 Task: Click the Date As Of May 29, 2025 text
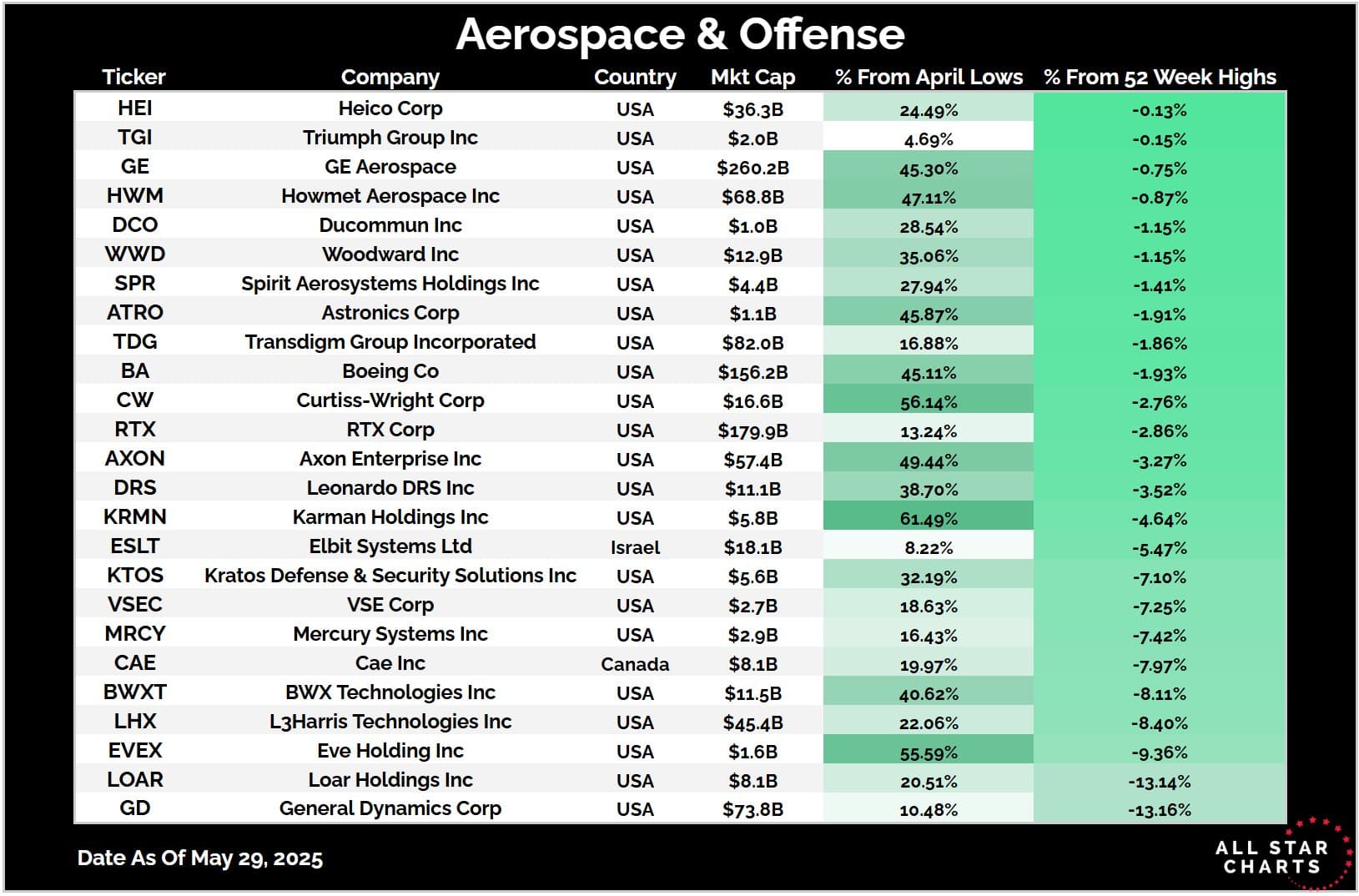pyautogui.click(x=199, y=858)
